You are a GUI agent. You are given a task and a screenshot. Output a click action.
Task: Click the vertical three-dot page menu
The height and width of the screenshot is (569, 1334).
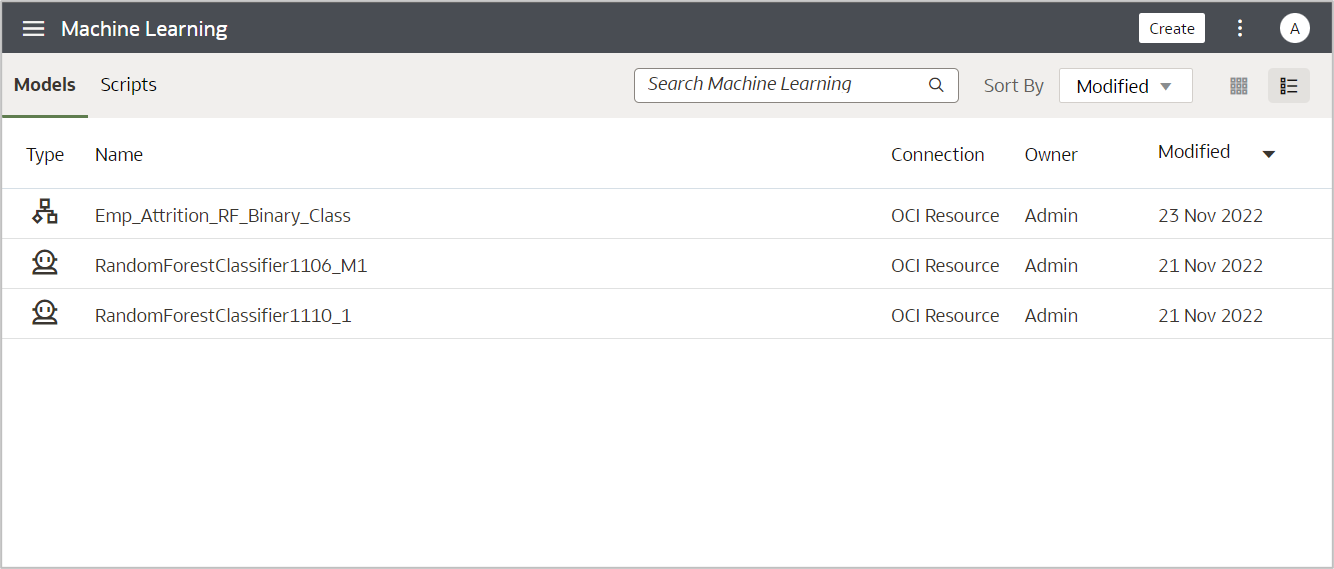(1240, 29)
